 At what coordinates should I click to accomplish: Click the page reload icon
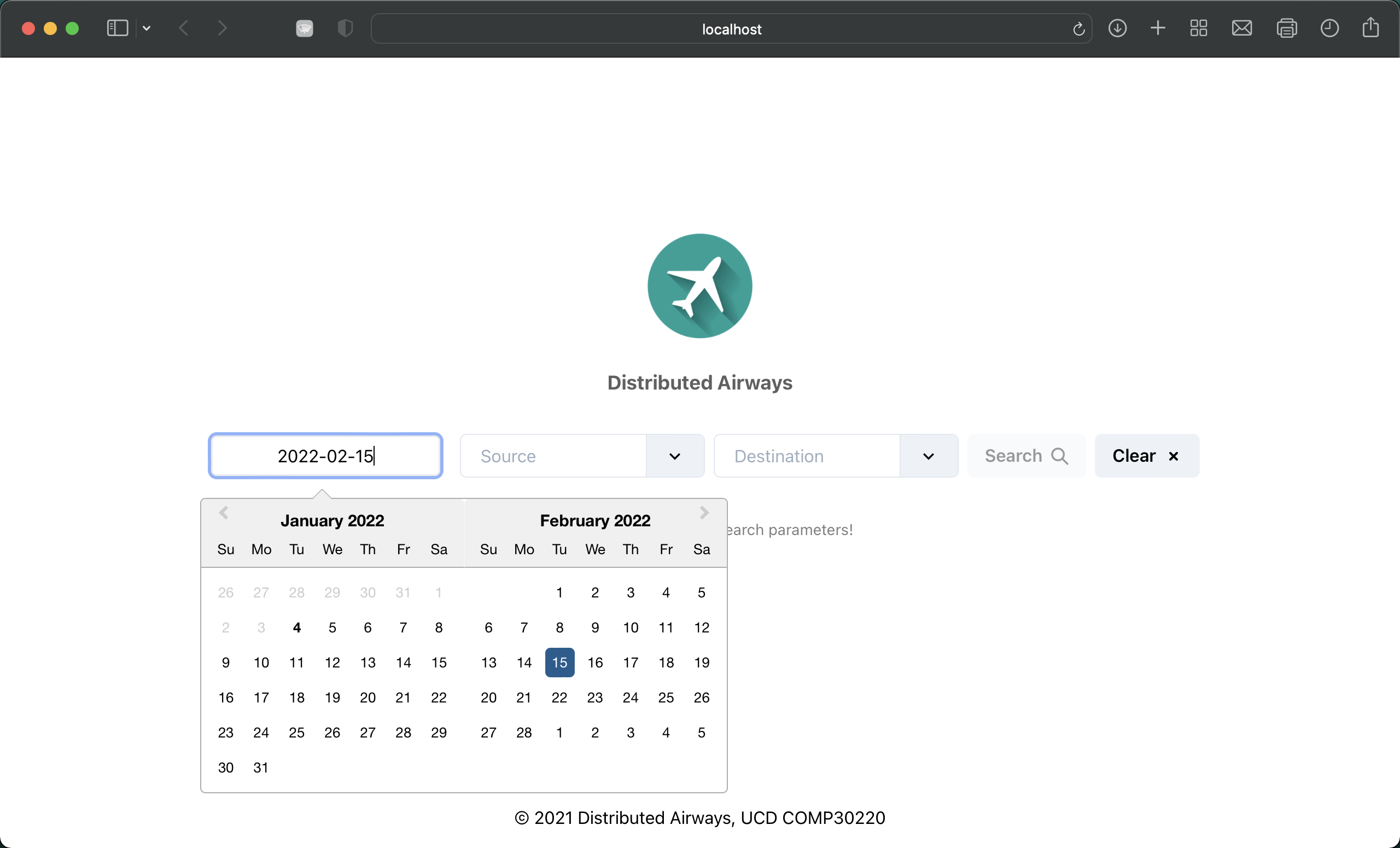1078,29
